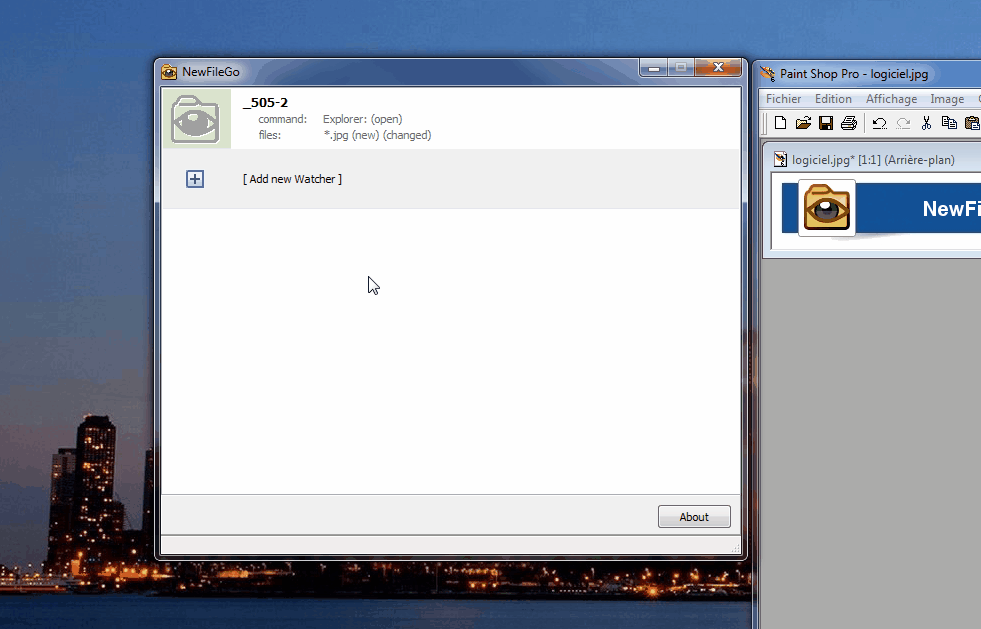
Task: Click the Paste clipboard icon in Paint Shop Pro
Action: point(972,123)
